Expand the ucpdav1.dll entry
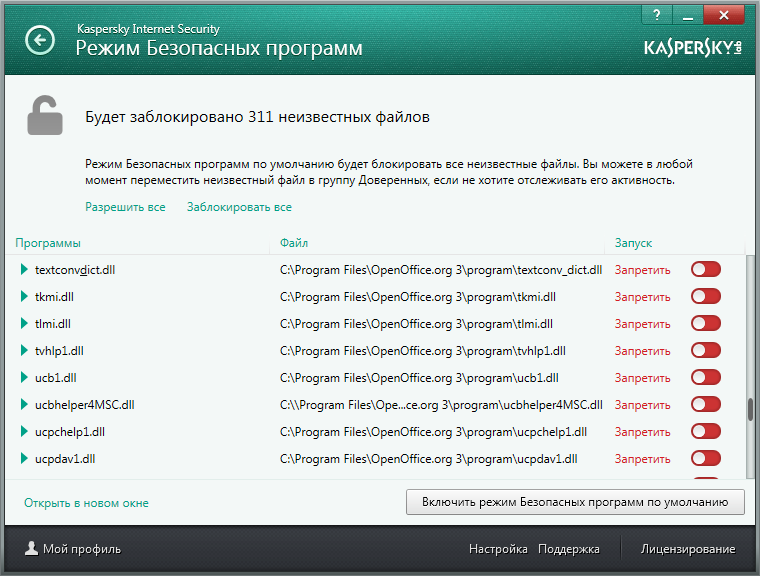 [24, 459]
